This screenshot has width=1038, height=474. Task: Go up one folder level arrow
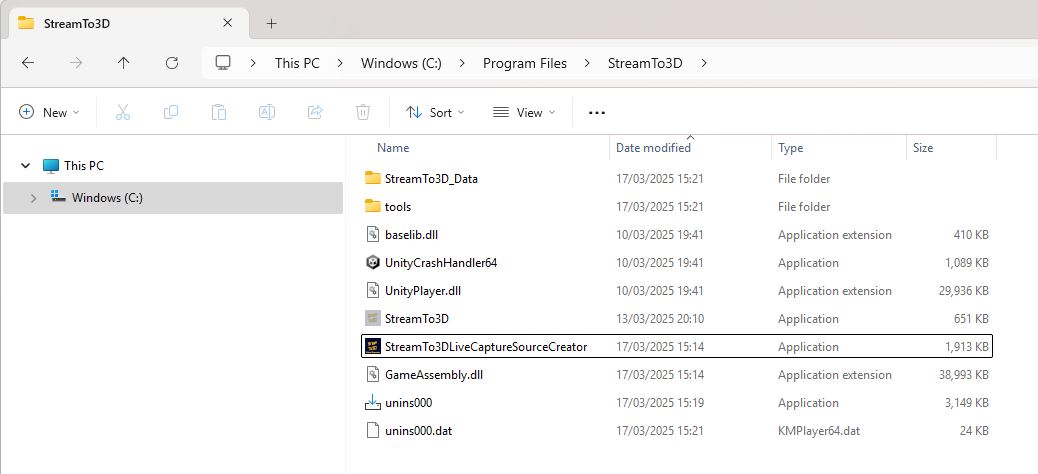[x=124, y=63]
